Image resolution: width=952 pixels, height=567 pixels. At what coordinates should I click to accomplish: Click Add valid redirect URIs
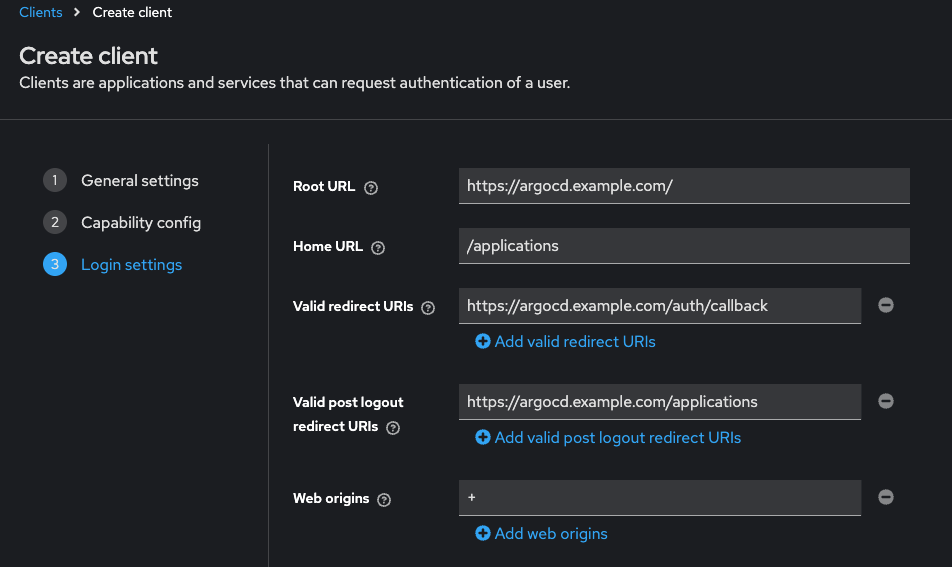[x=566, y=341]
